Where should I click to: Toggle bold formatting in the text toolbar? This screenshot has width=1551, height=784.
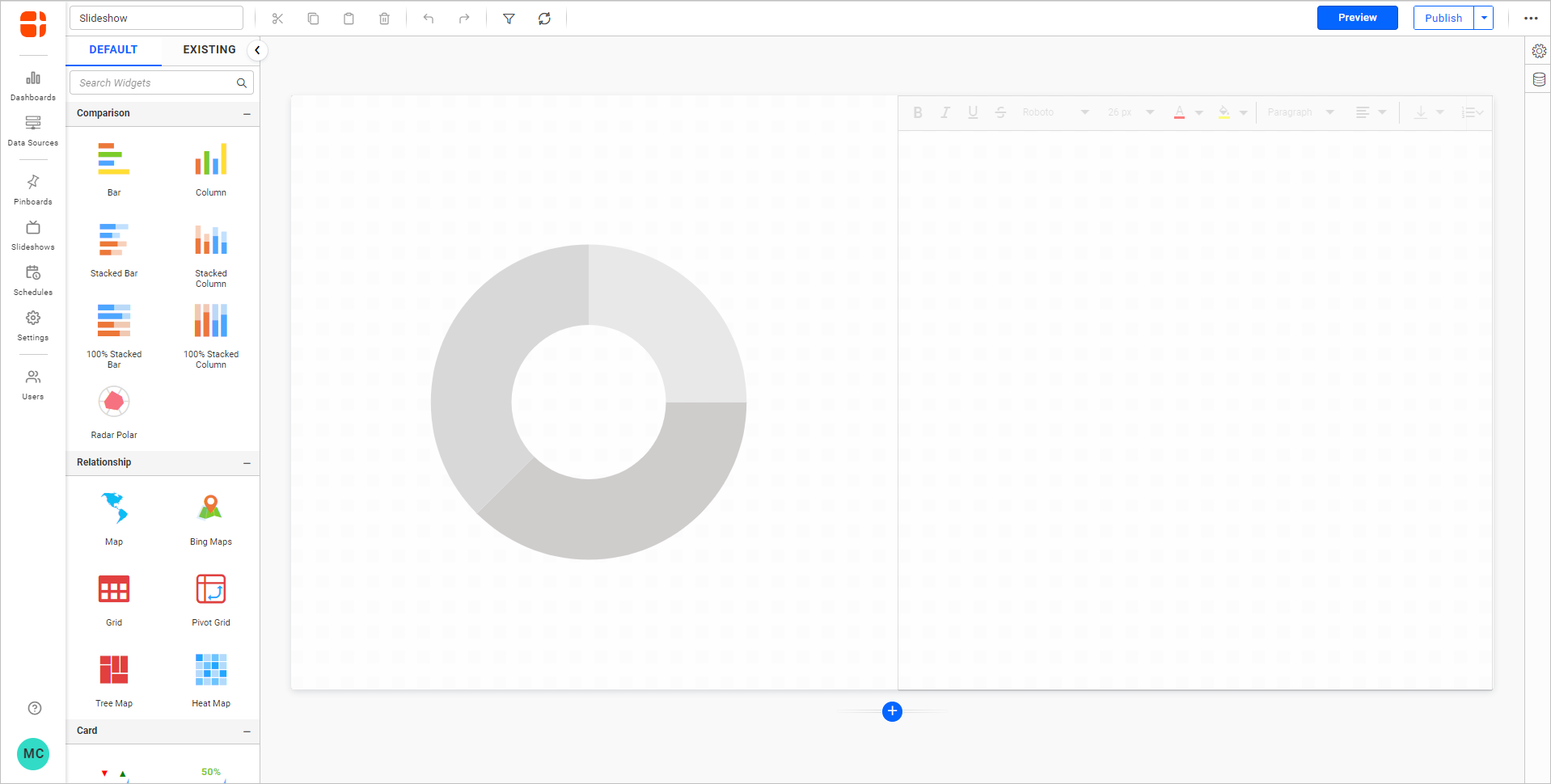tap(918, 112)
